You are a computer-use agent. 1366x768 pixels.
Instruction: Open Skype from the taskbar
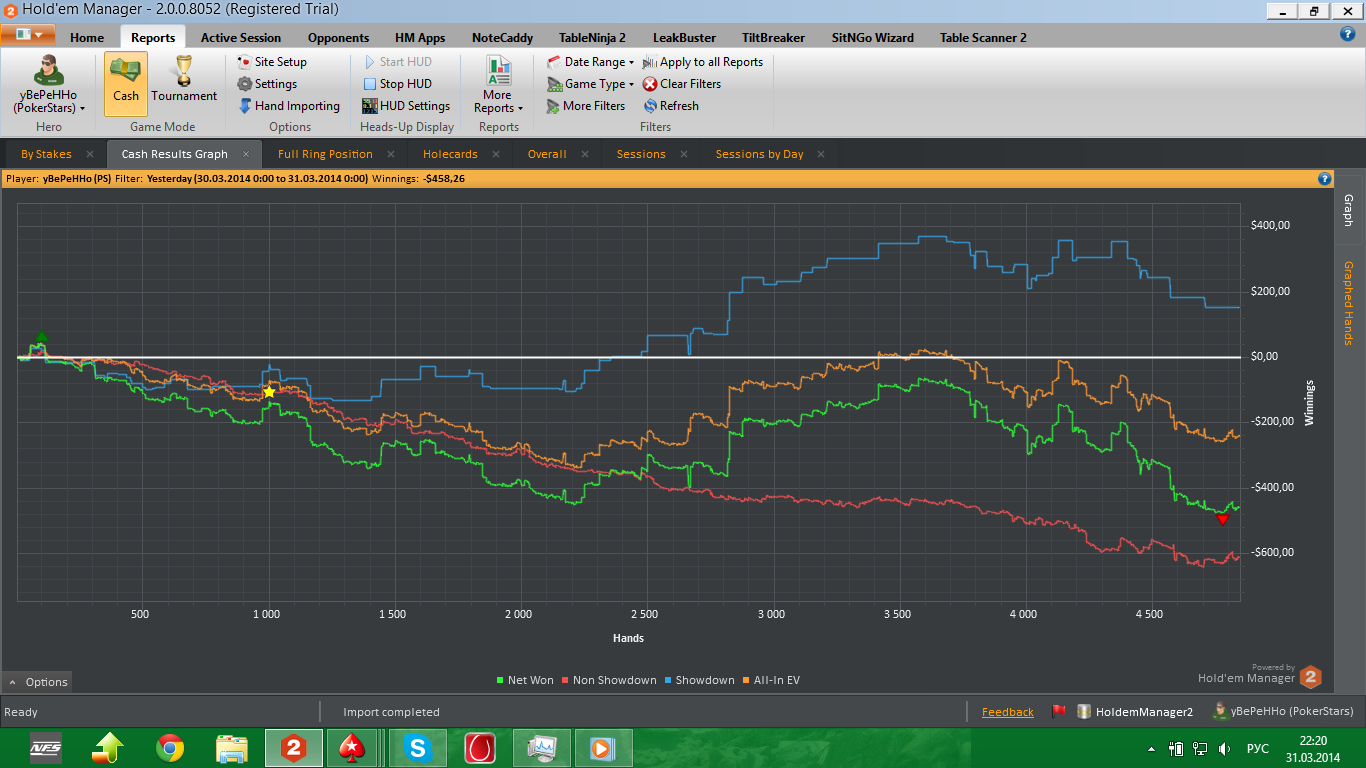click(418, 748)
